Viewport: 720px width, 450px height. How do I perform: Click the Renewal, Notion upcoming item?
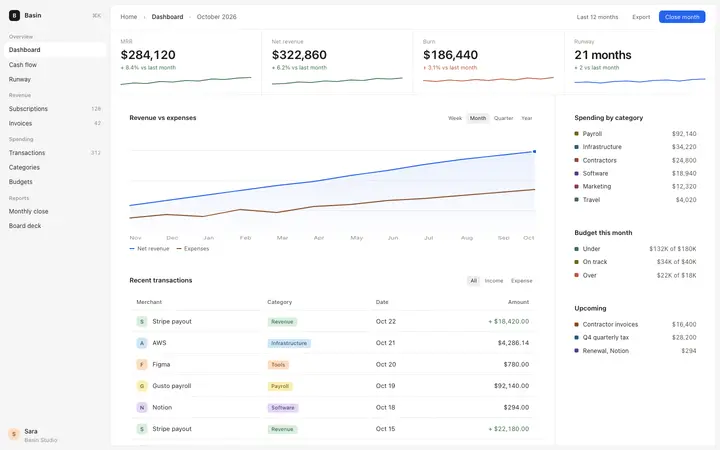(635, 351)
